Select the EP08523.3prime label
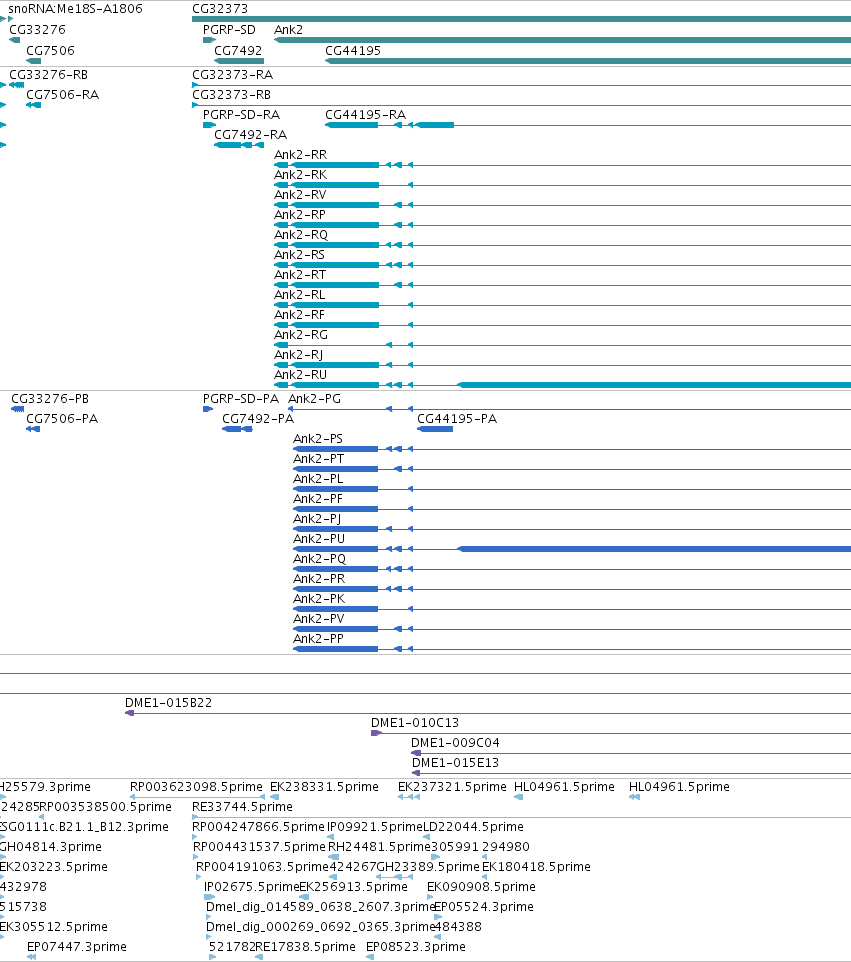The width and height of the screenshot is (851, 962). tap(416, 947)
